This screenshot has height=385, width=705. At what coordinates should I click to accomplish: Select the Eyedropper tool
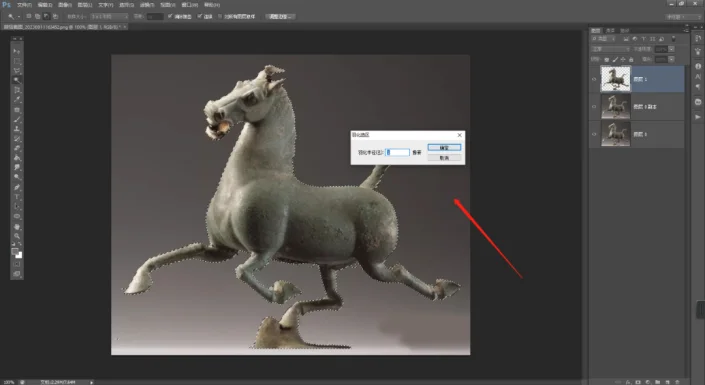17,100
